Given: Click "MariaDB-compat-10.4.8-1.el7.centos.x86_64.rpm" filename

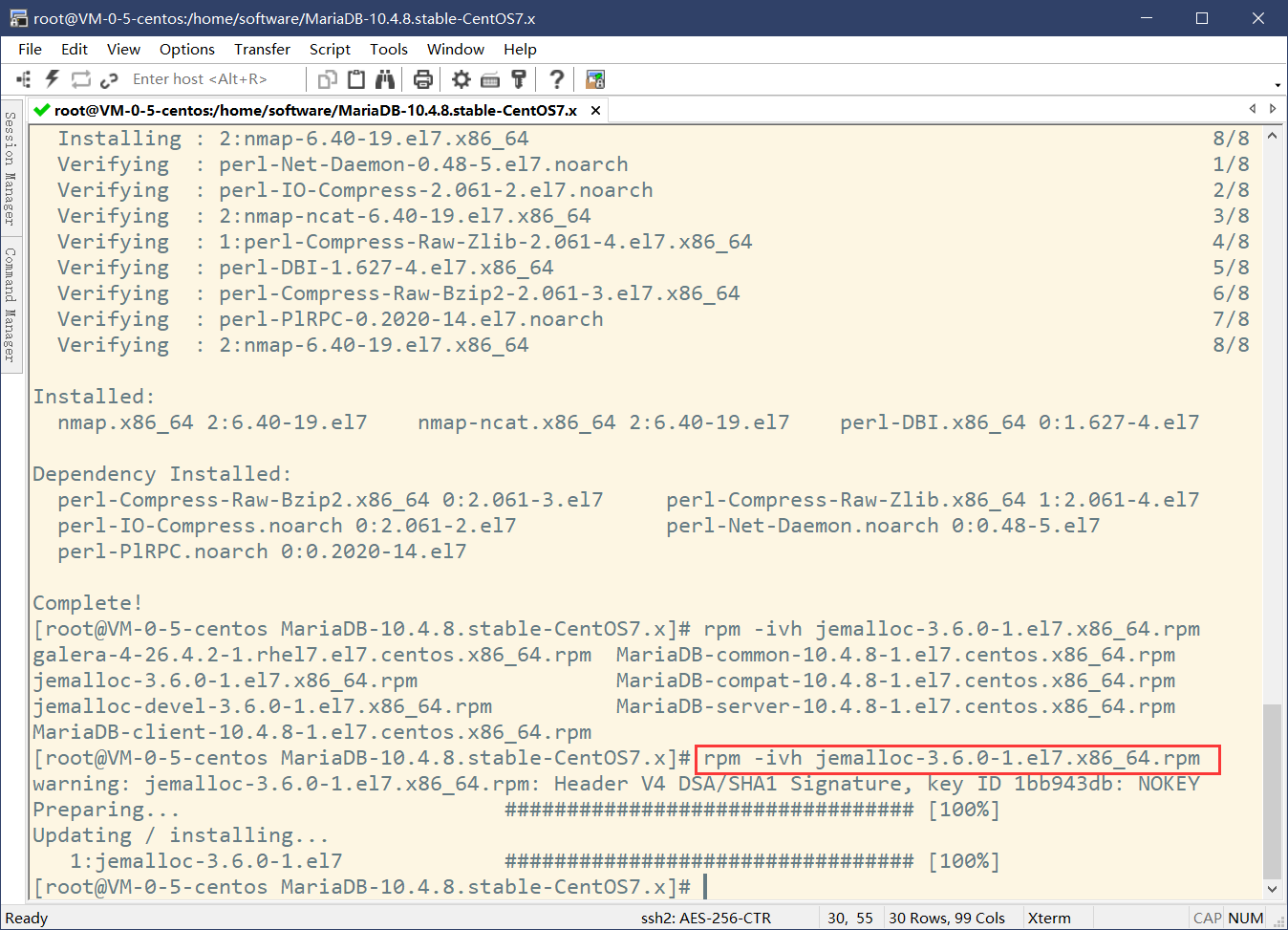Looking at the screenshot, I should (895, 681).
